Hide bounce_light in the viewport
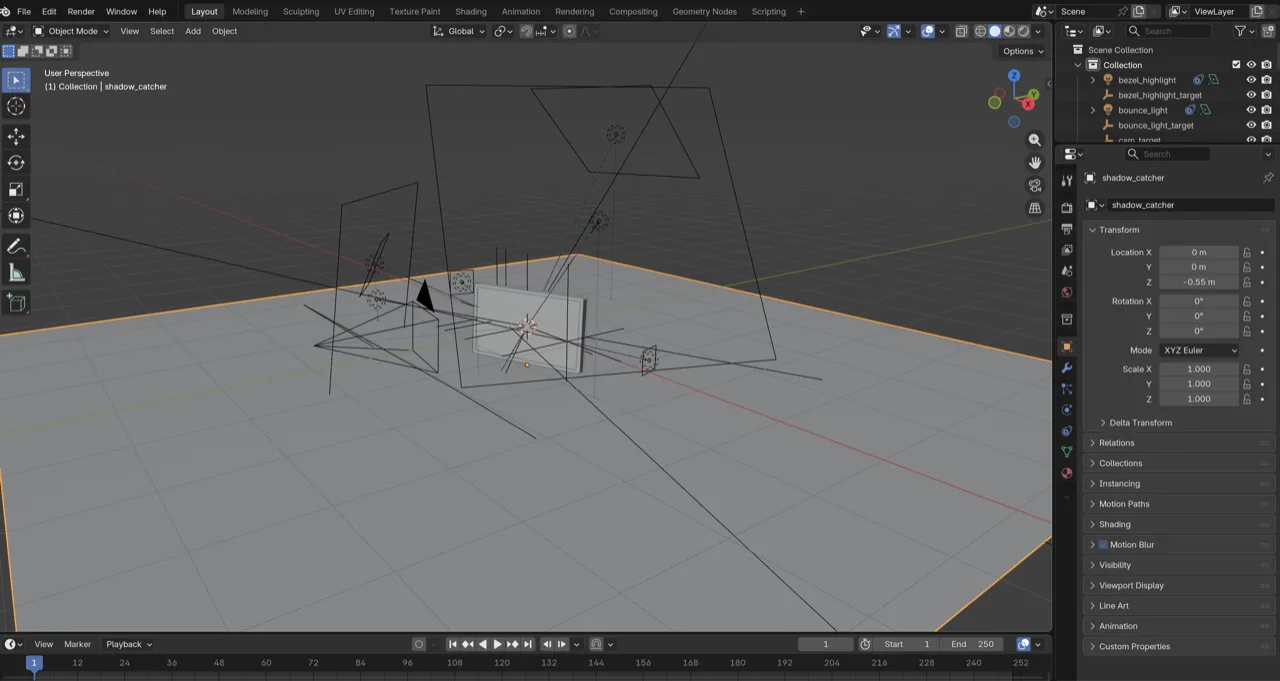 pos(1251,110)
